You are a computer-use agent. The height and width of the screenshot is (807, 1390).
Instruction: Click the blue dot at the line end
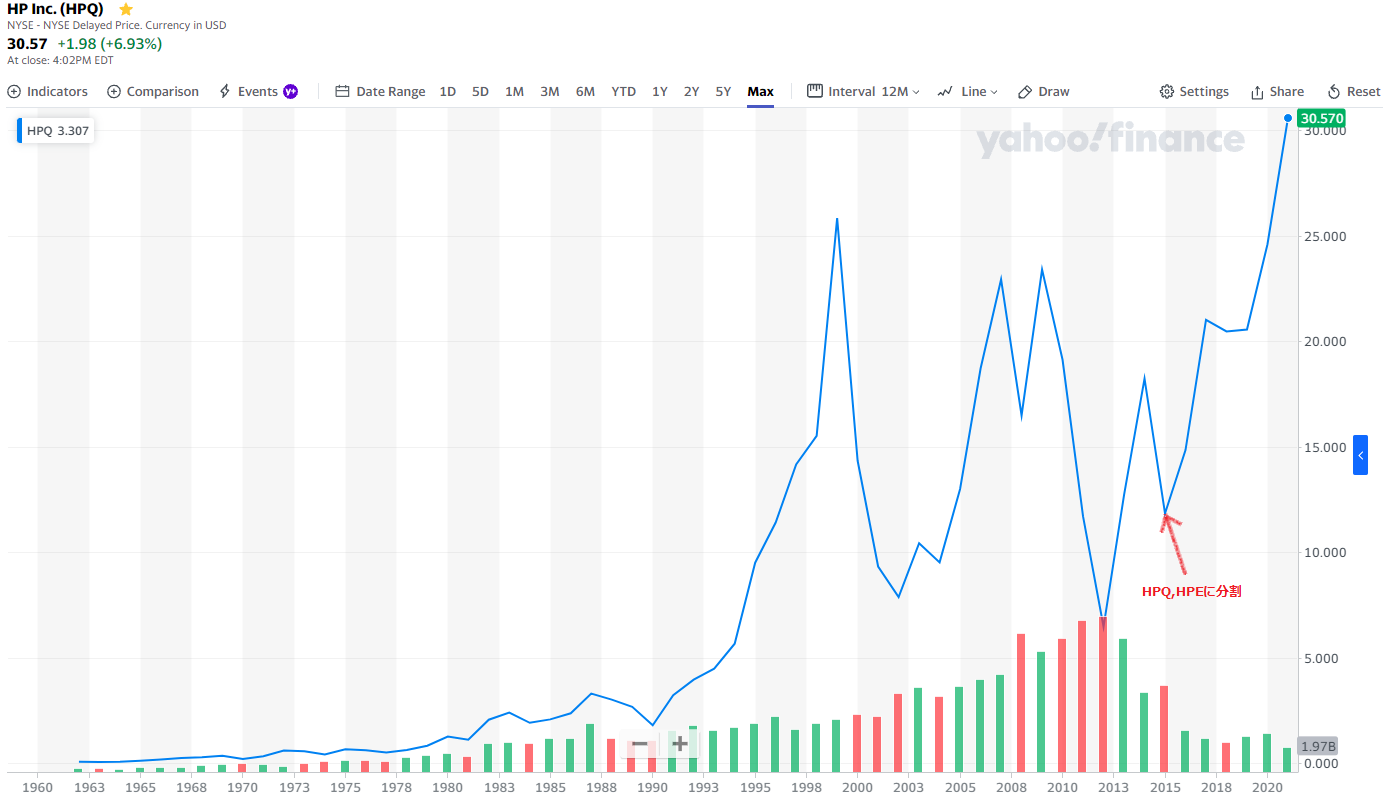click(x=1287, y=118)
